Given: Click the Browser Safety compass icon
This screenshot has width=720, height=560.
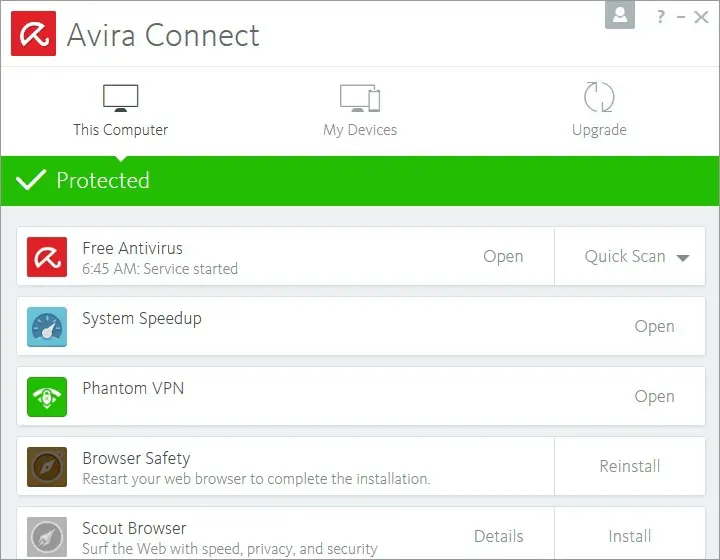Looking at the screenshot, I should pos(47,467).
